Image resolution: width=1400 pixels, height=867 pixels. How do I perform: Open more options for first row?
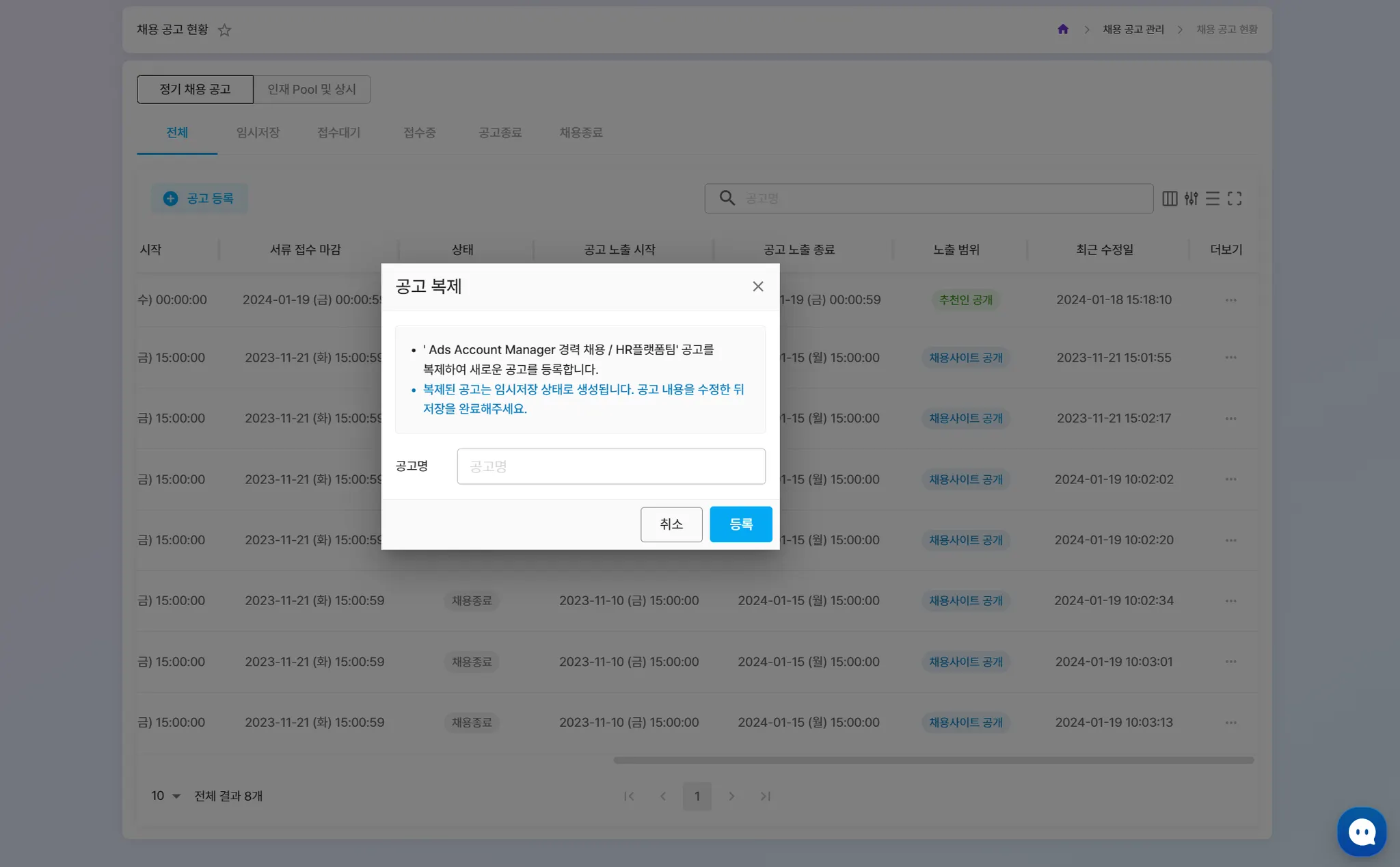[1230, 300]
